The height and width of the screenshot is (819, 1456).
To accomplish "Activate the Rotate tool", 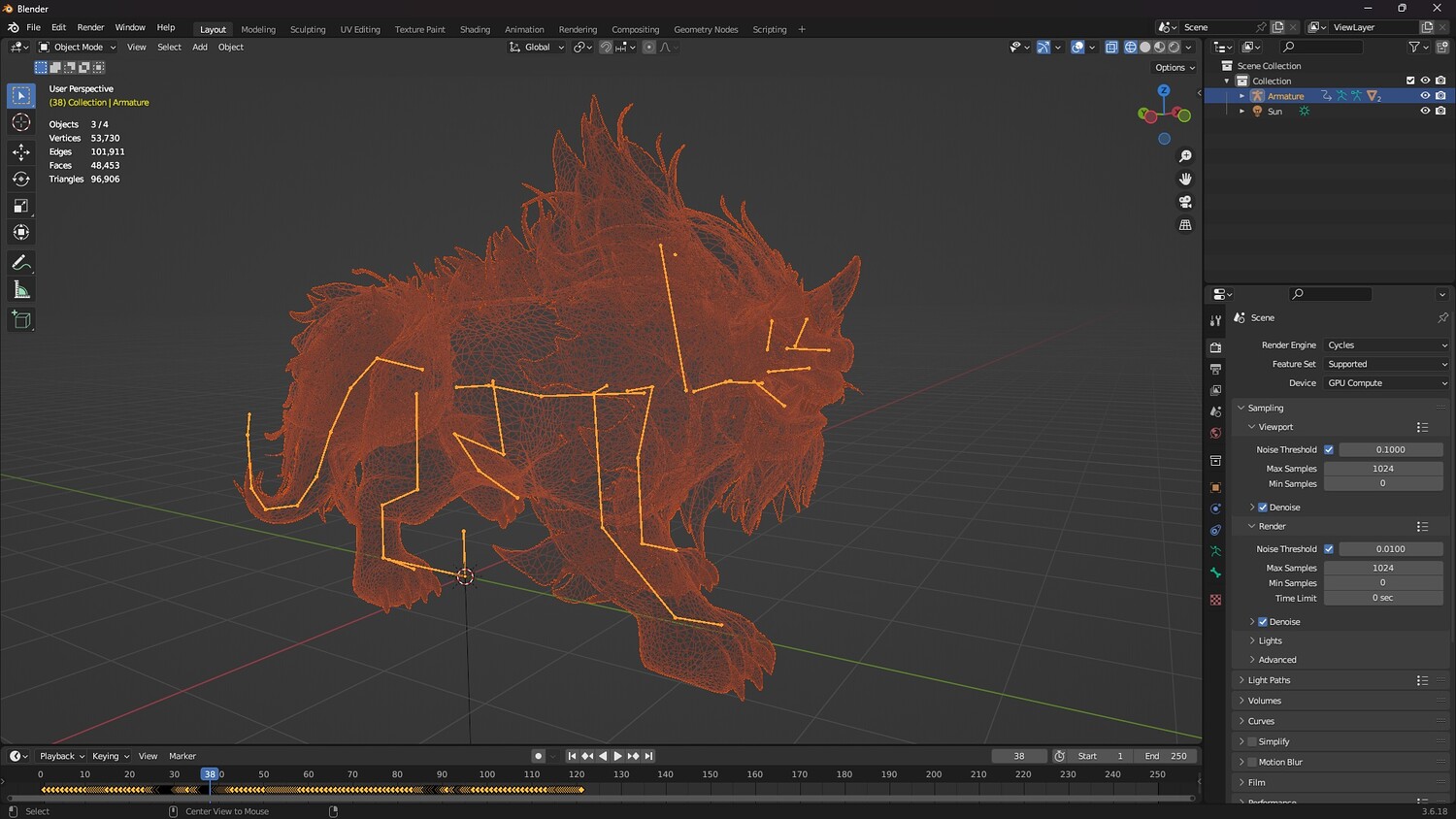I will tap(21, 179).
